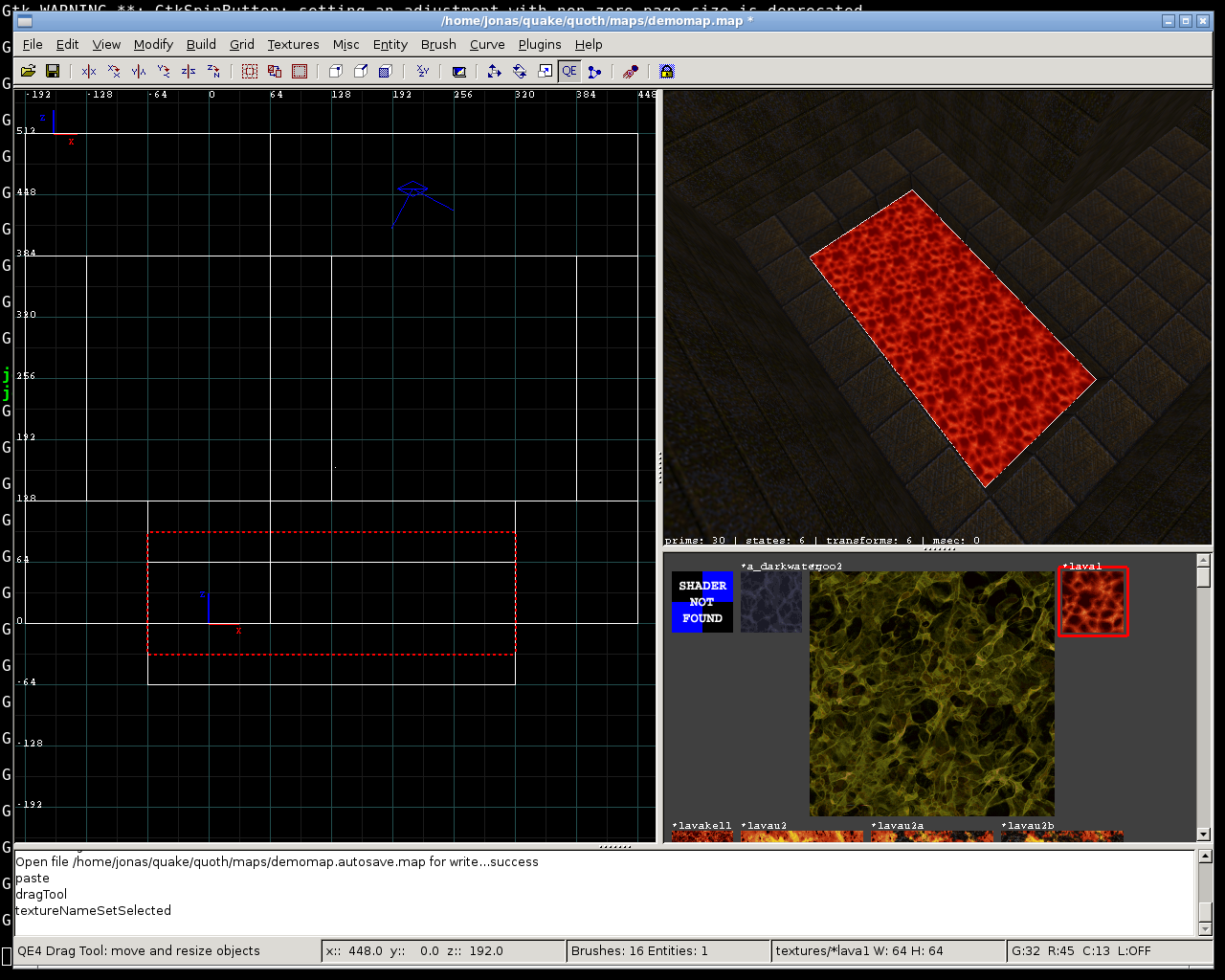Select the Scale tool
Viewport: 1225px width, 980px height.
(545, 71)
